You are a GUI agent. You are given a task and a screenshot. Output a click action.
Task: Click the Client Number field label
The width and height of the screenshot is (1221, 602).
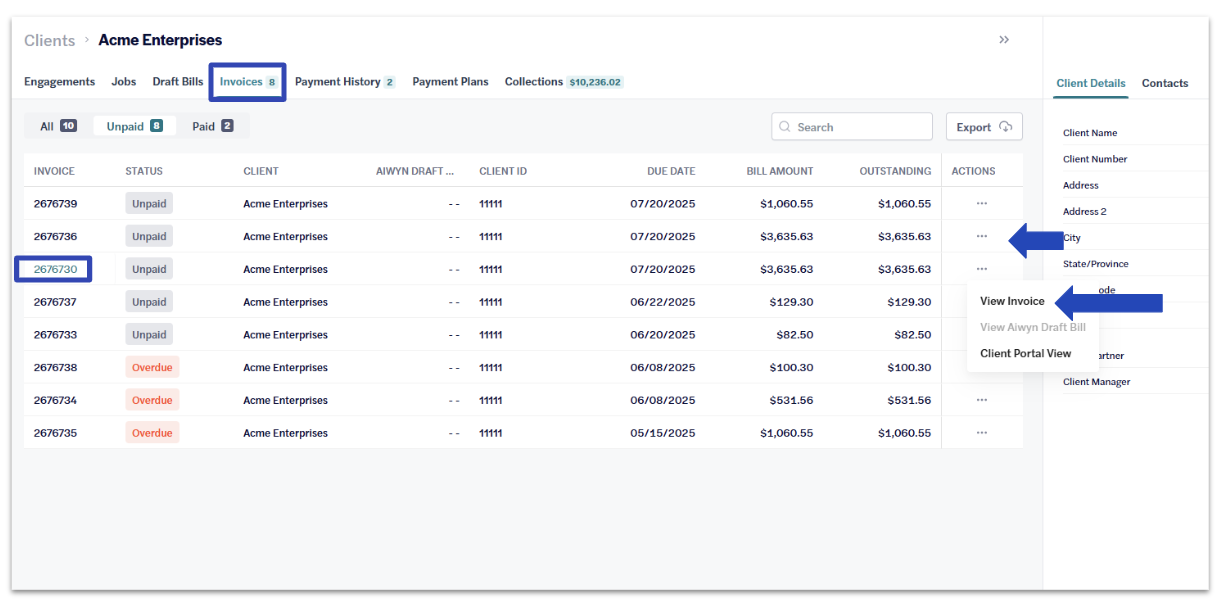(1095, 159)
